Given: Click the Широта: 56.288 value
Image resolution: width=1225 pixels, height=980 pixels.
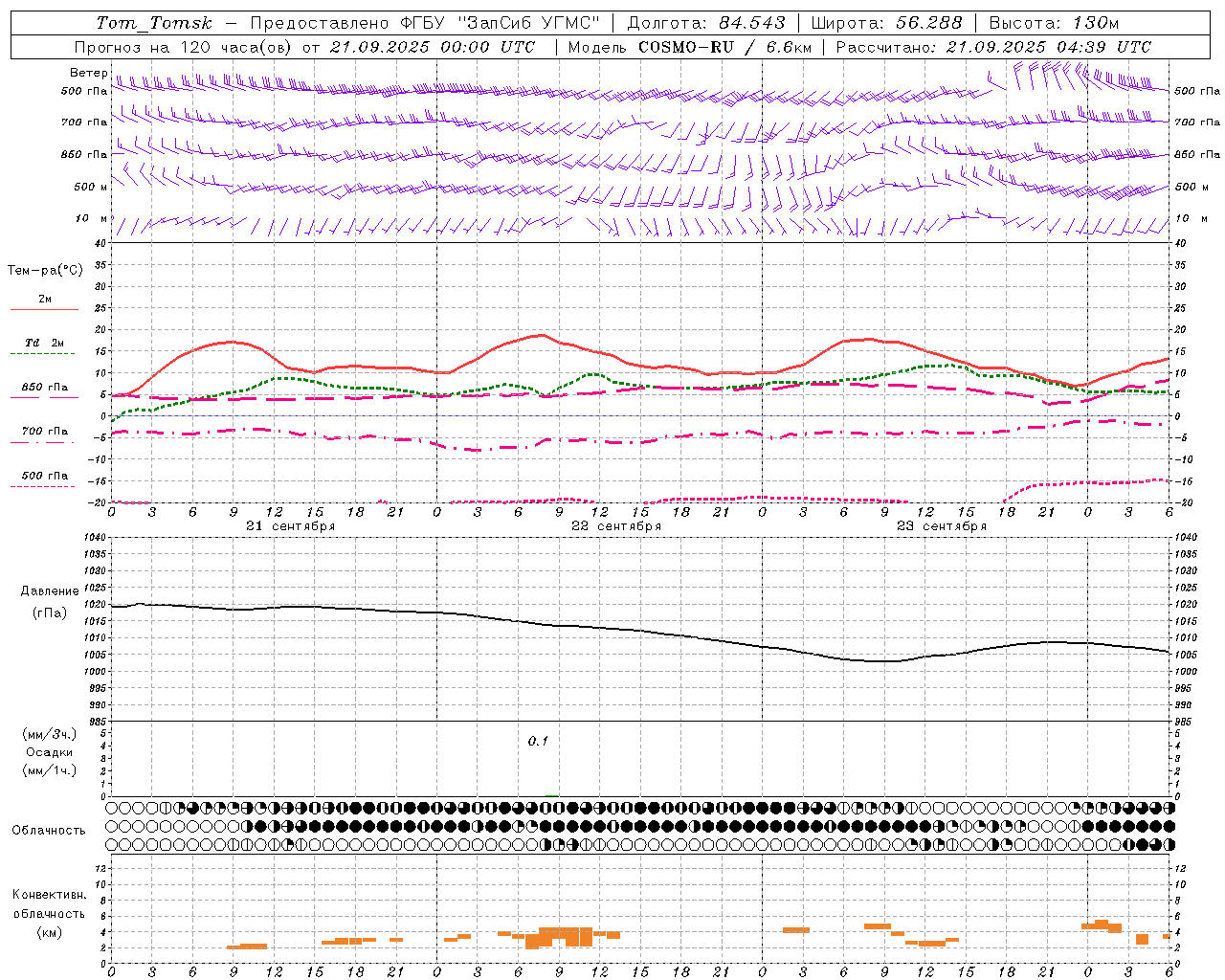Looking at the screenshot, I should [x=886, y=23].
